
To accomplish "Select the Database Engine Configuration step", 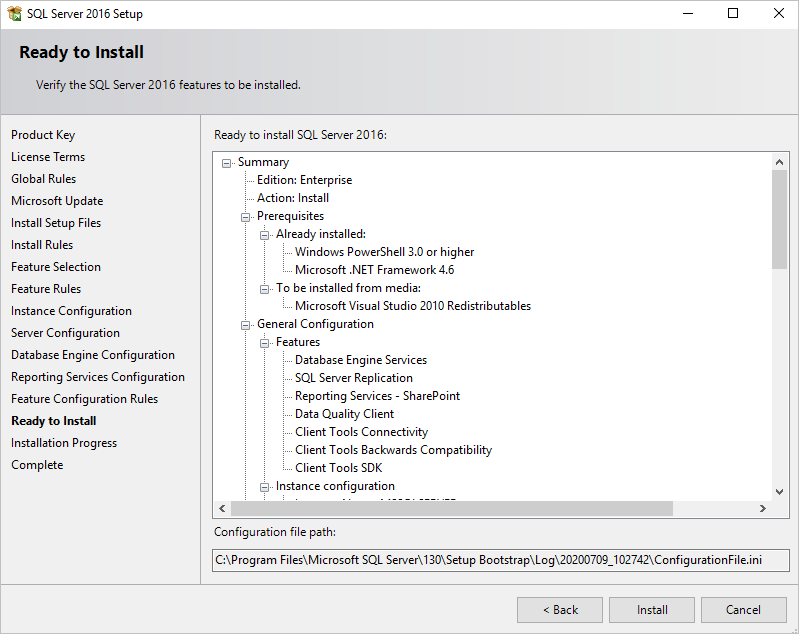I will click(x=93, y=355).
